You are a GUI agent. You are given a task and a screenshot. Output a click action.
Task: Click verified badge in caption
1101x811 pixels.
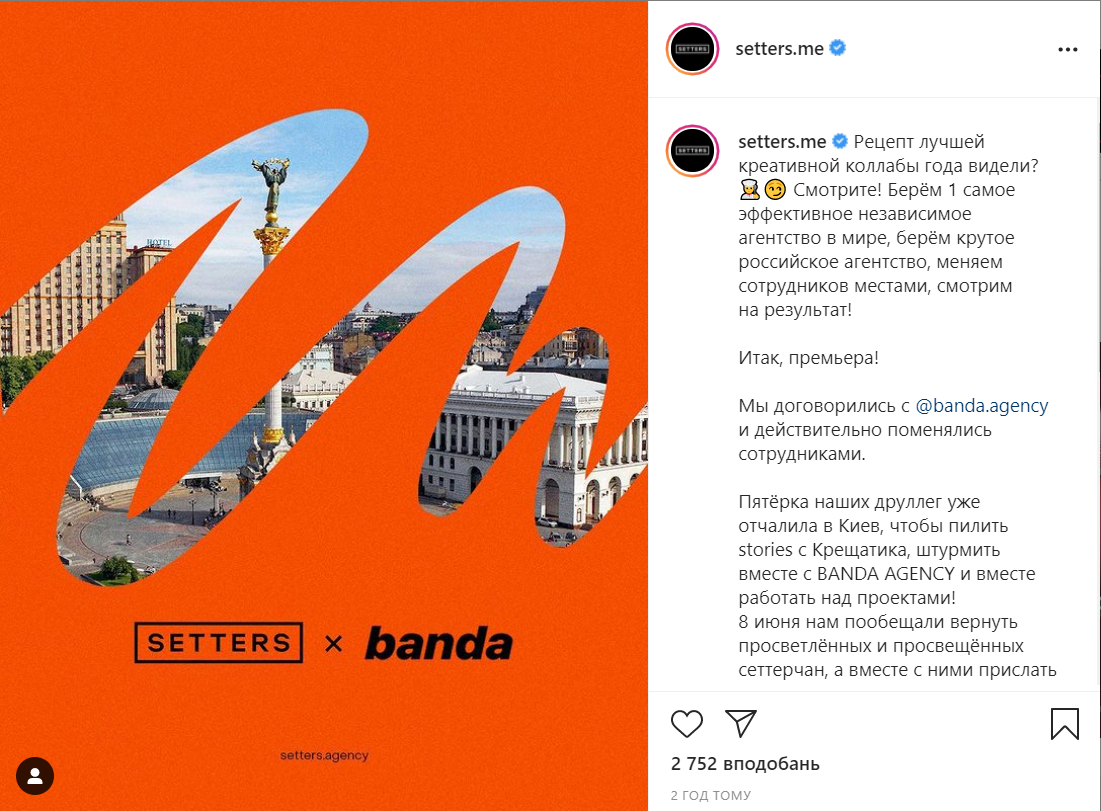[x=840, y=141]
